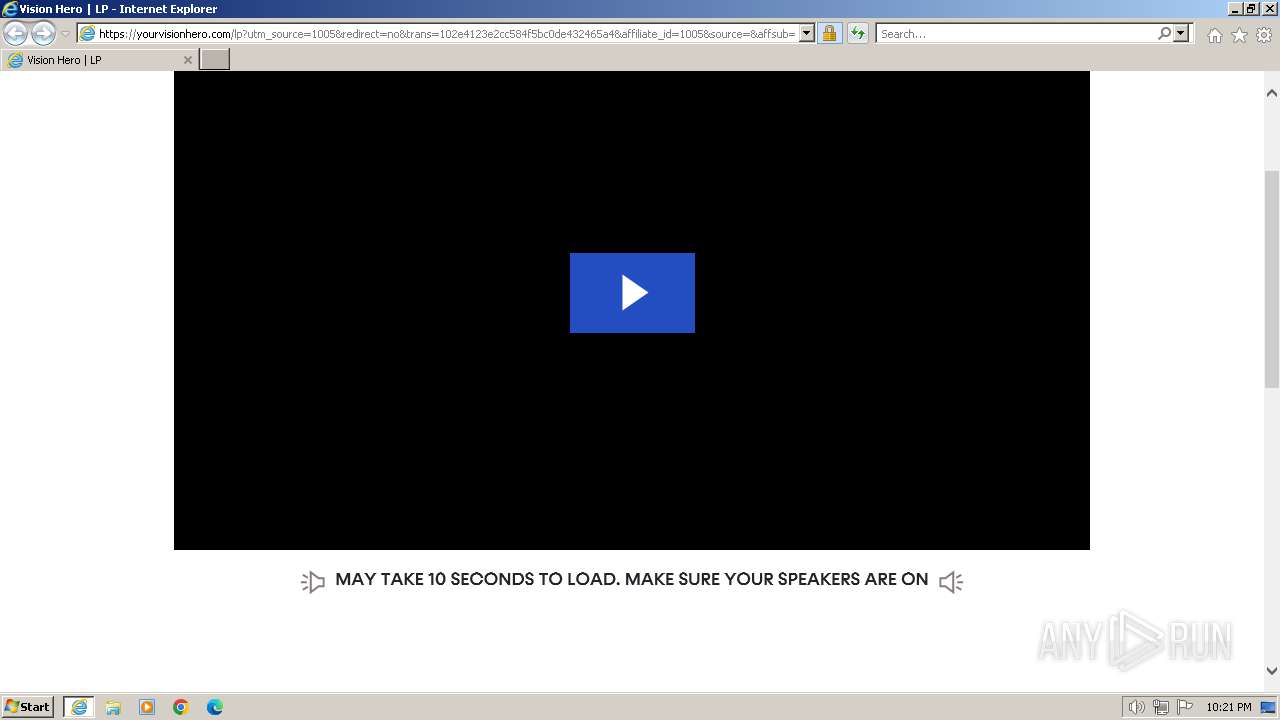Image resolution: width=1280 pixels, height=720 pixels.
Task: Click the magnifier search icon
Action: pyautogui.click(x=1164, y=33)
